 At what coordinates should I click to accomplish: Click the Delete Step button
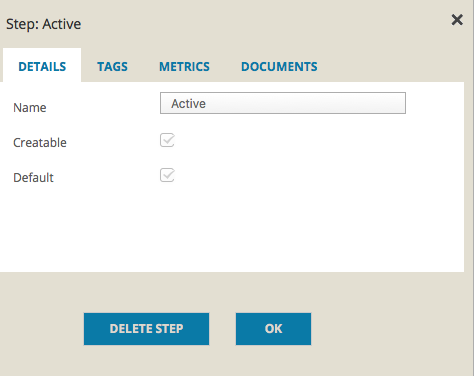tap(146, 329)
